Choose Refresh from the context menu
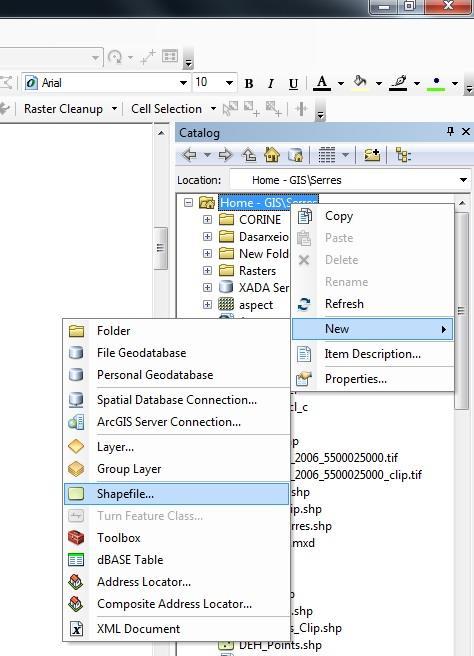Viewport: 474px width, 656px height. [372, 304]
